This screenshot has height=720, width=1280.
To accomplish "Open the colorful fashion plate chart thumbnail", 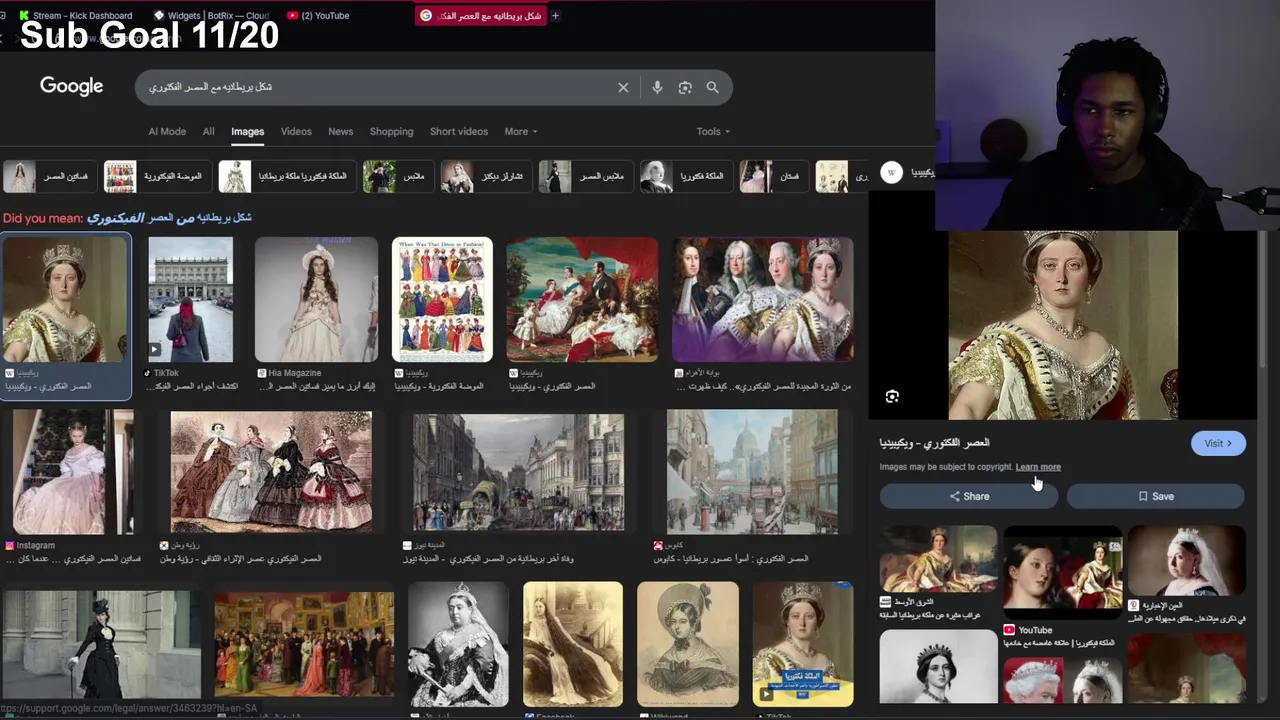I will pyautogui.click(x=442, y=299).
